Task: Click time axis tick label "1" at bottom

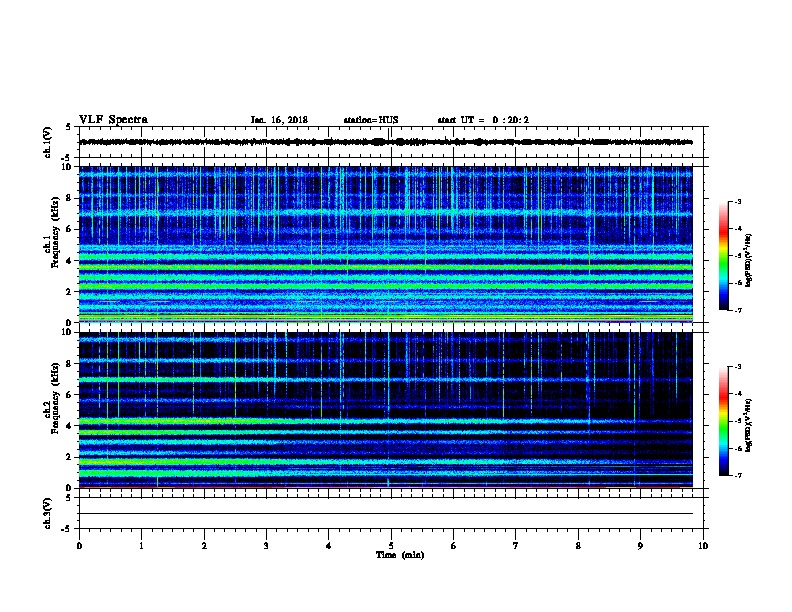Action: click(141, 545)
